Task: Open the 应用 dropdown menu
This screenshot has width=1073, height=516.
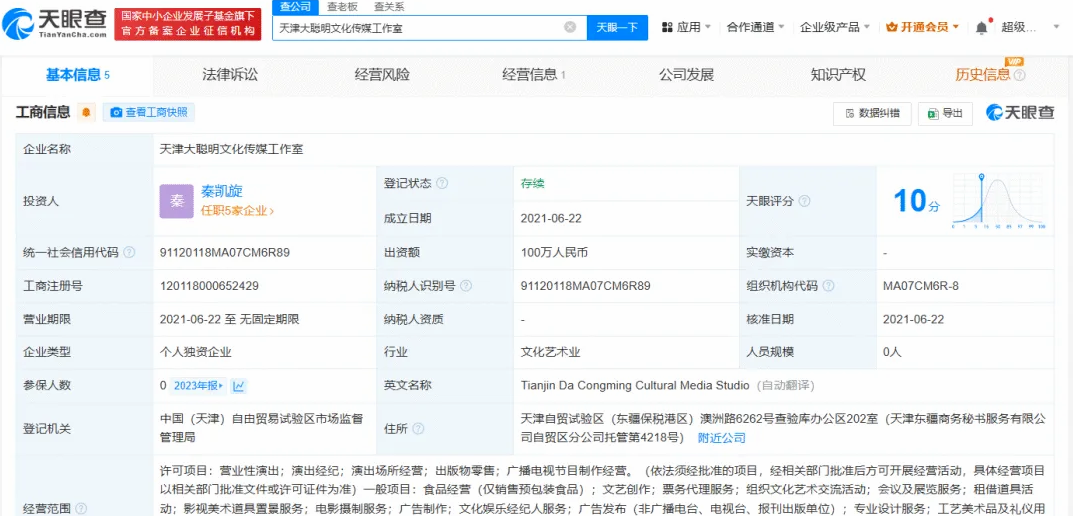Action: coord(686,27)
